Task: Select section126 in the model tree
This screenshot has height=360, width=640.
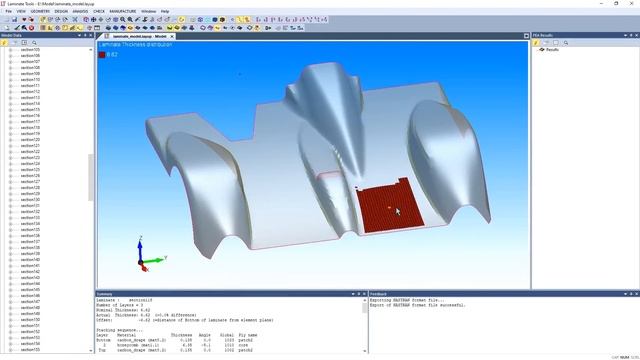Action: [30, 176]
